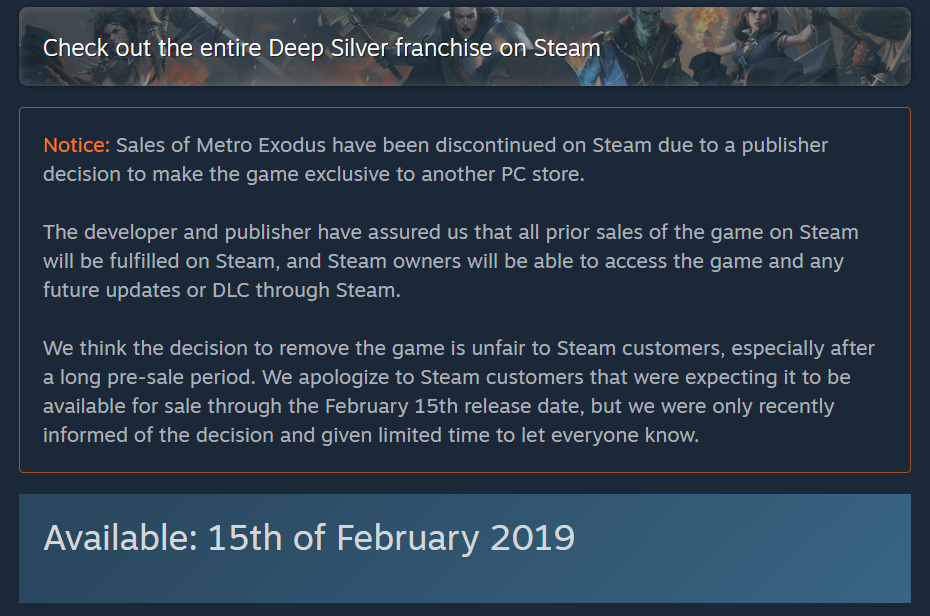Click the "Available: 15th of February 2019" heading

pyautogui.click(x=309, y=538)
